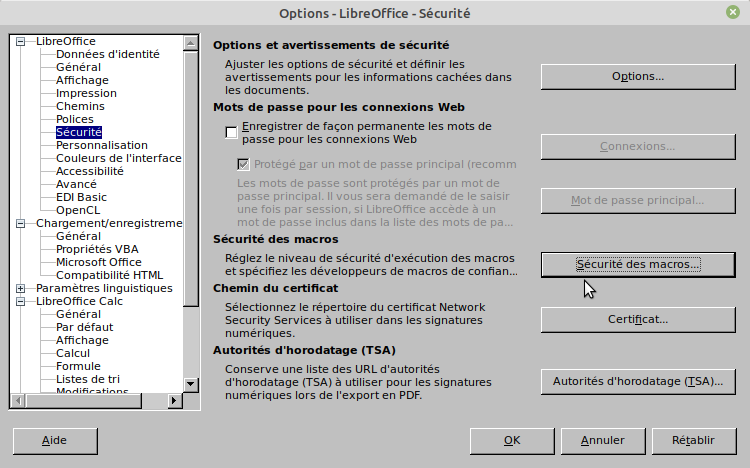The width and height of the screenshot is (750, 468).
Task: Close the Options dialog window
Action: (733, 12)
